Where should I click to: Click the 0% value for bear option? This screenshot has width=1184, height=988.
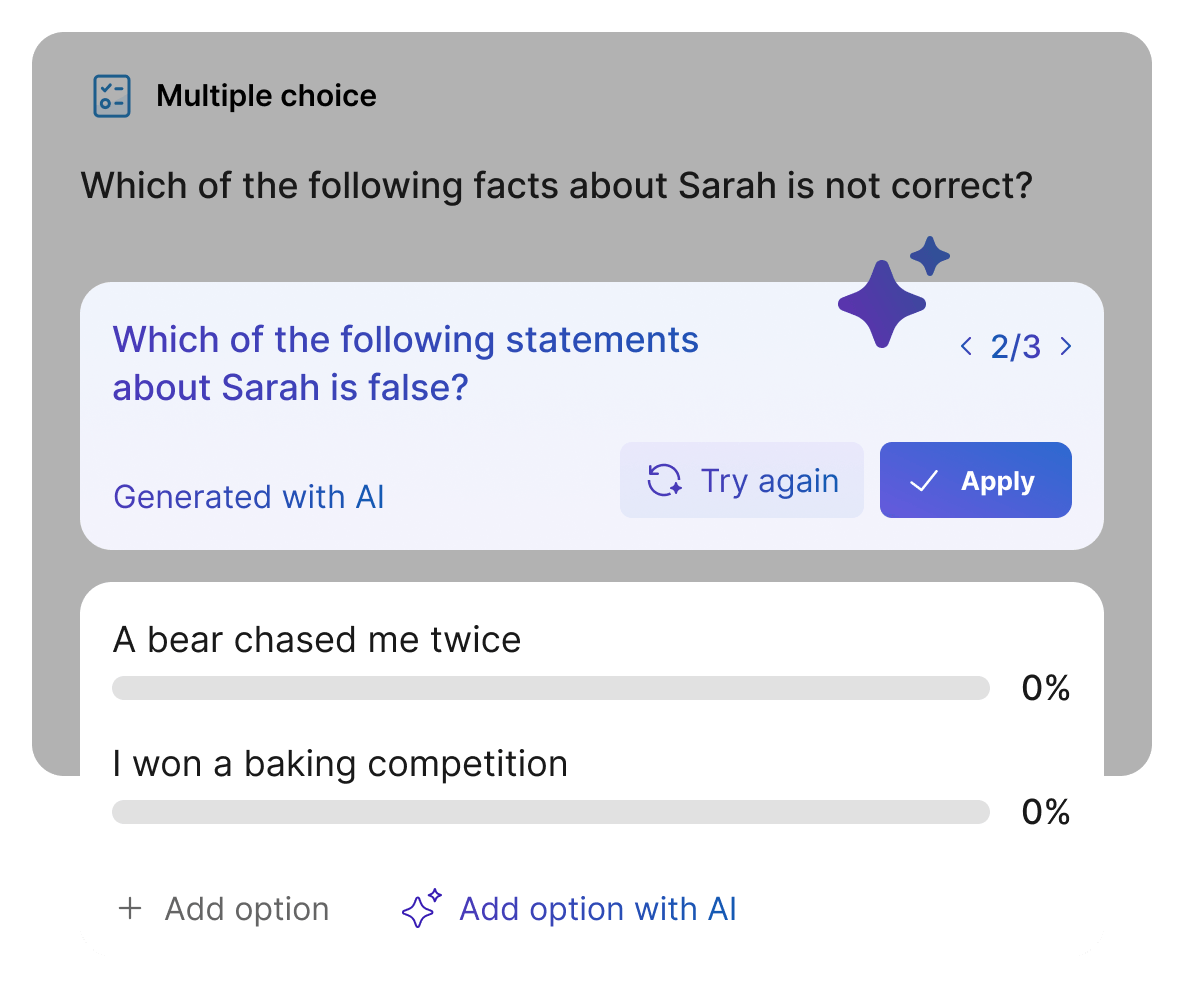(x=1045, y=688)
